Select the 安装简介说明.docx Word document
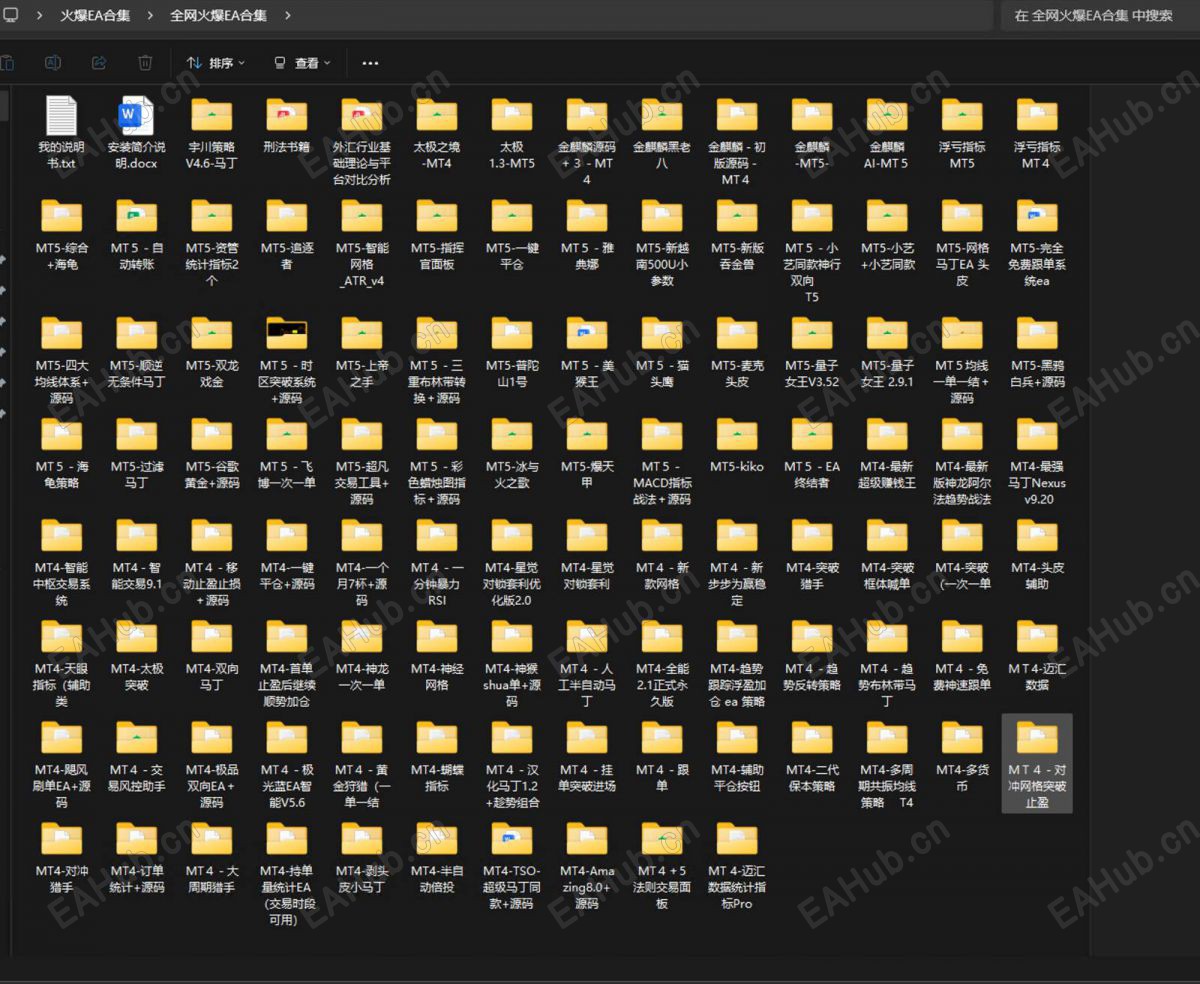 (x=136, y=134)
